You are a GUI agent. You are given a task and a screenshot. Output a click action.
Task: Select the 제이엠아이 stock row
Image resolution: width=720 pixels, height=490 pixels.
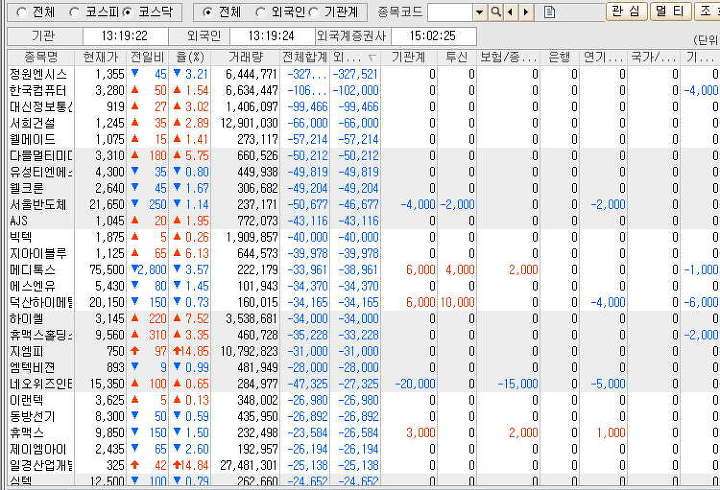[x=364, y=449]
